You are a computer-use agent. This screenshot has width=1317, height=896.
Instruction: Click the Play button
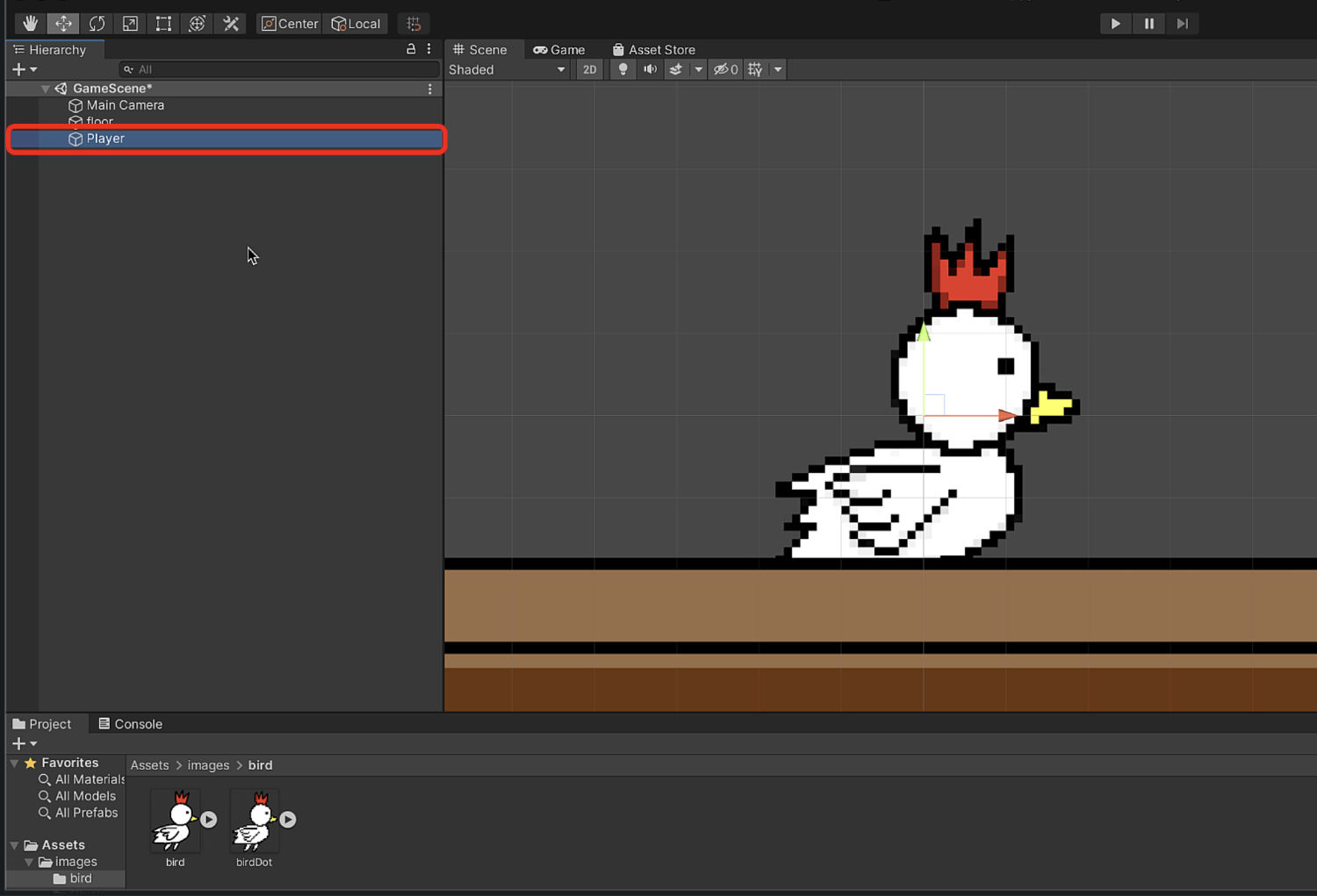(1115, 24)
